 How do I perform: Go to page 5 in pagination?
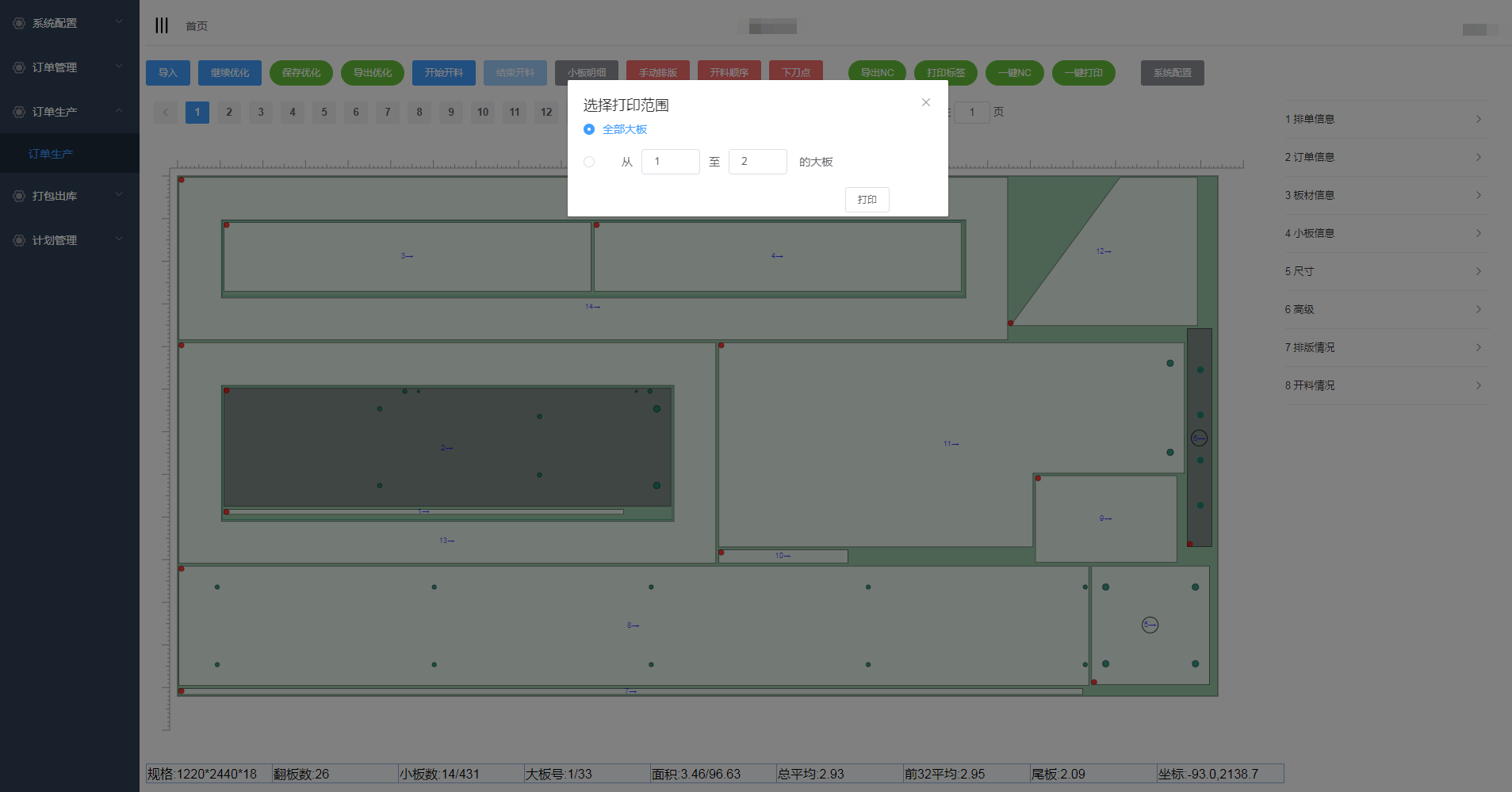[x=324, y=112]
